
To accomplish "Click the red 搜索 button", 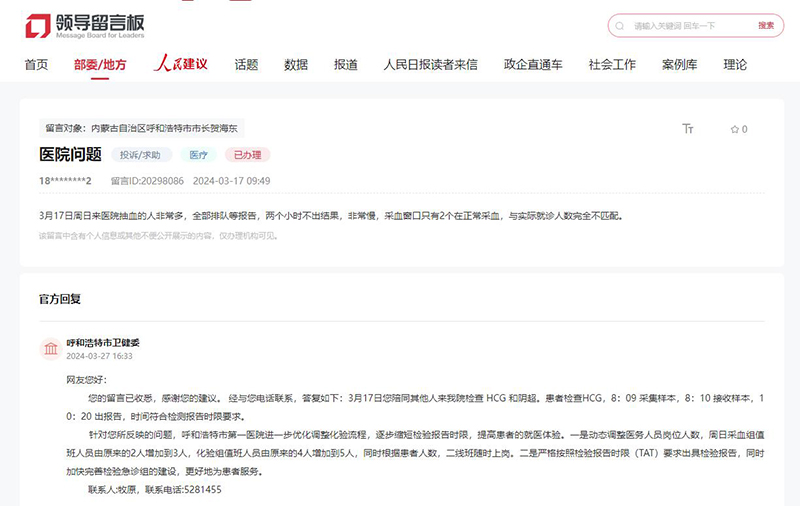I will coord(765,26).
